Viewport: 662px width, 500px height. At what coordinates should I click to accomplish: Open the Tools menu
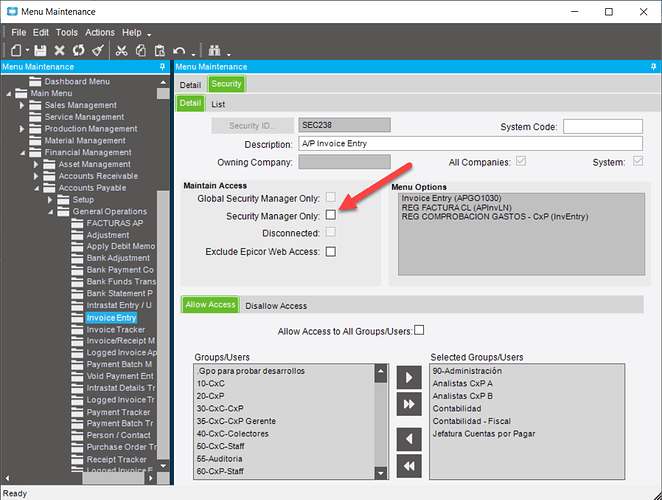tap(67, 33)
